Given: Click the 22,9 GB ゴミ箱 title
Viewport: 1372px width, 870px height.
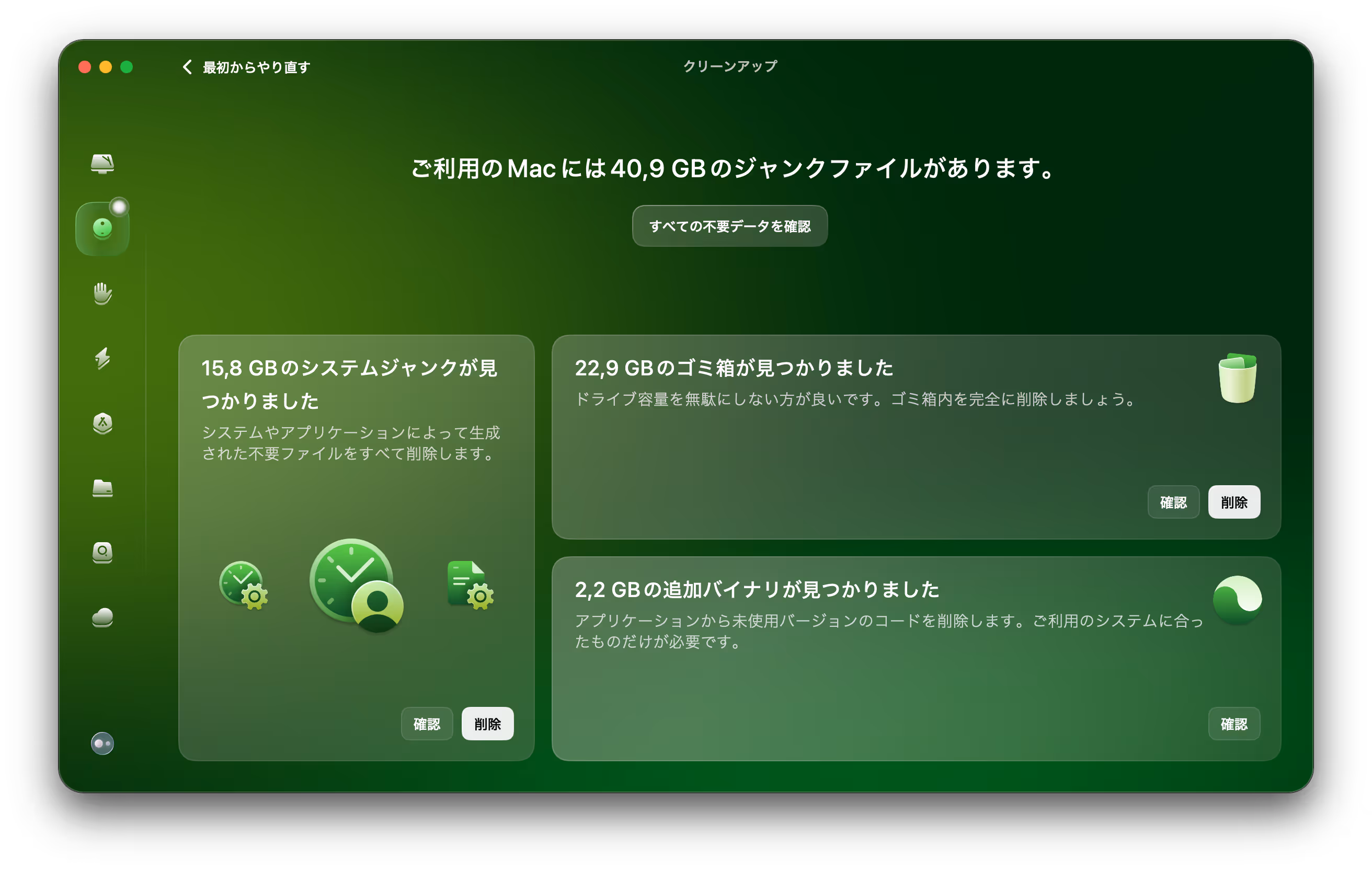Looking at the screenshot, I should (x=733, y=368).
